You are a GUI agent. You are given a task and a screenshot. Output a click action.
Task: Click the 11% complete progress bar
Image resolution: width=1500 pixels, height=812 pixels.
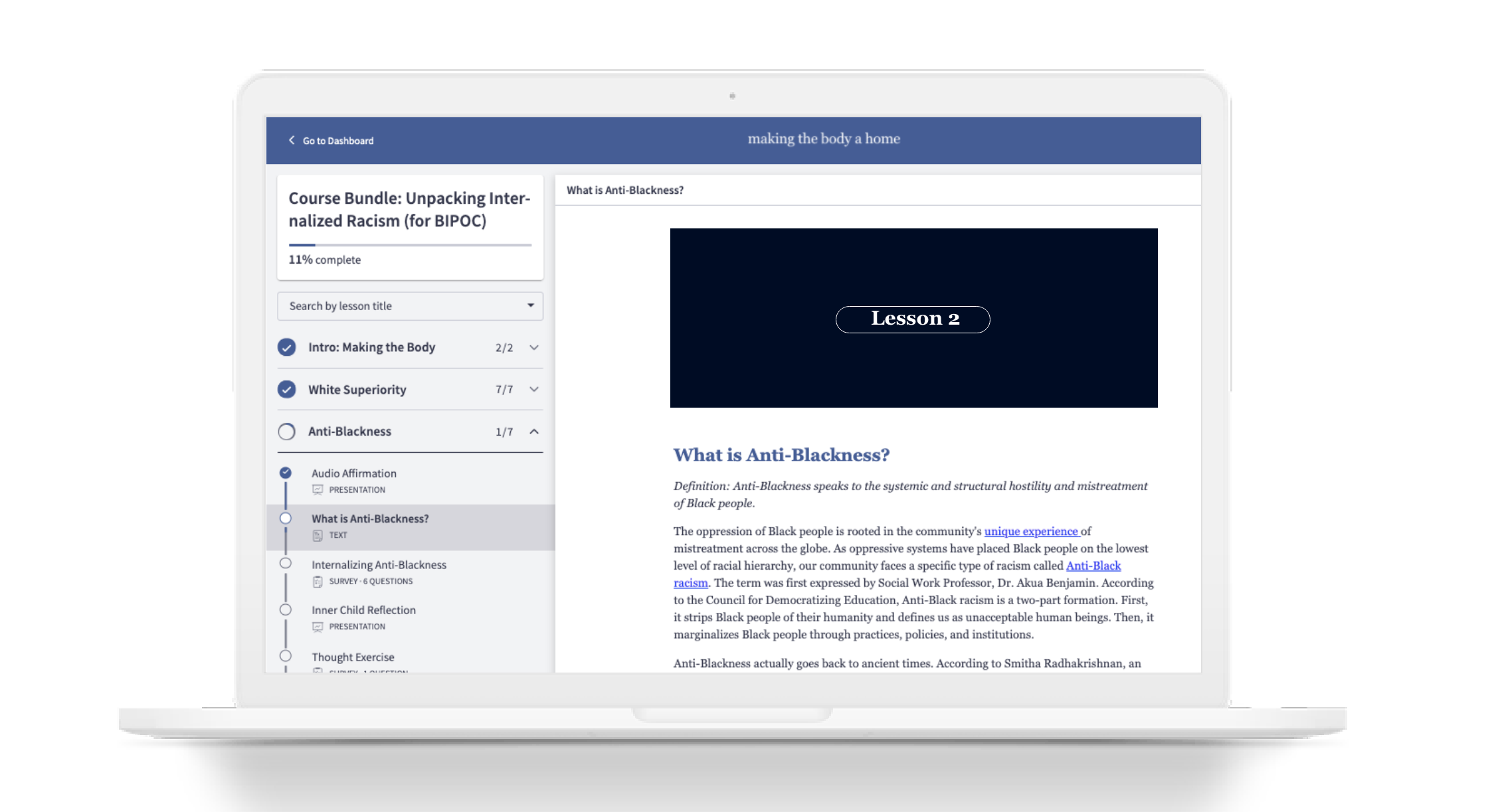coord(410,245)
